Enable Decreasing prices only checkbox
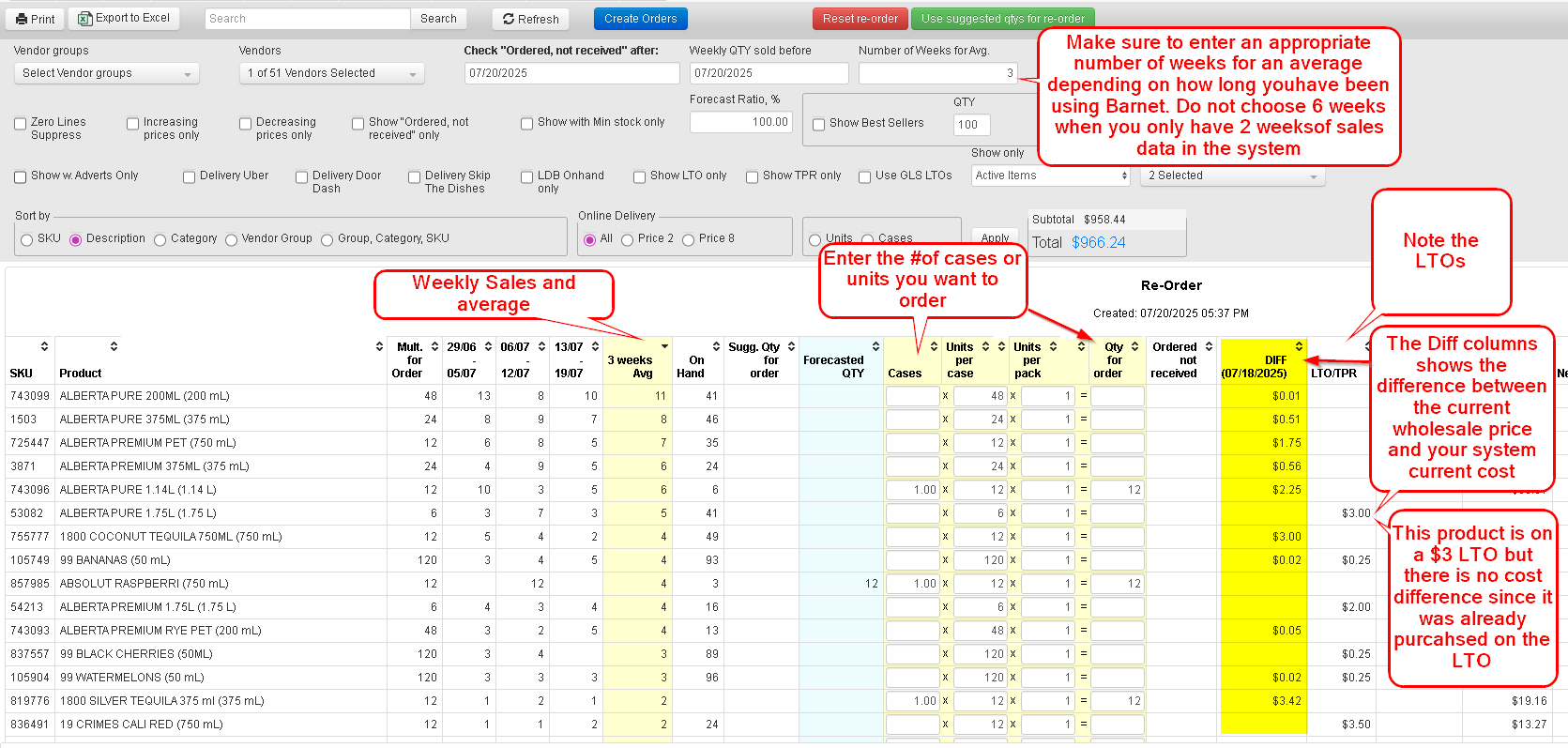This screenshot has width=1568, height=748. coord(245,123)
